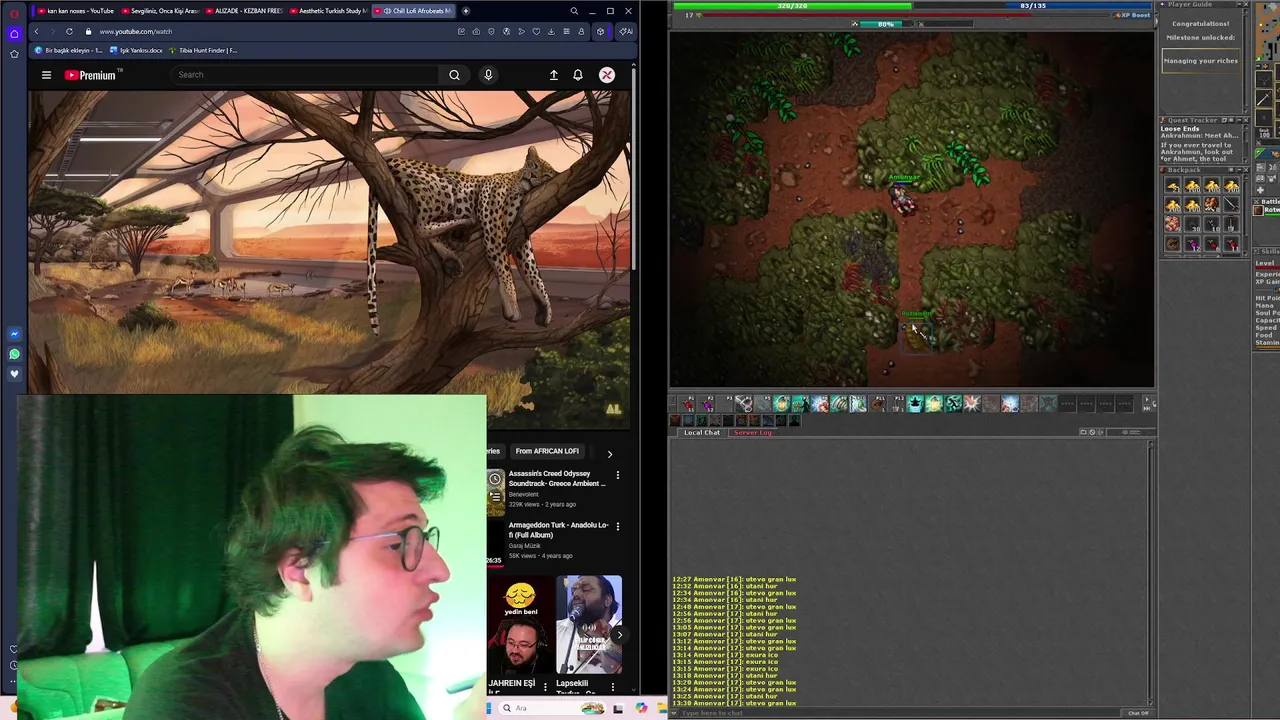The height and width of the screenshot is (720, 1280).
Task: Open a new browser tab
Action: click(465, 11)
